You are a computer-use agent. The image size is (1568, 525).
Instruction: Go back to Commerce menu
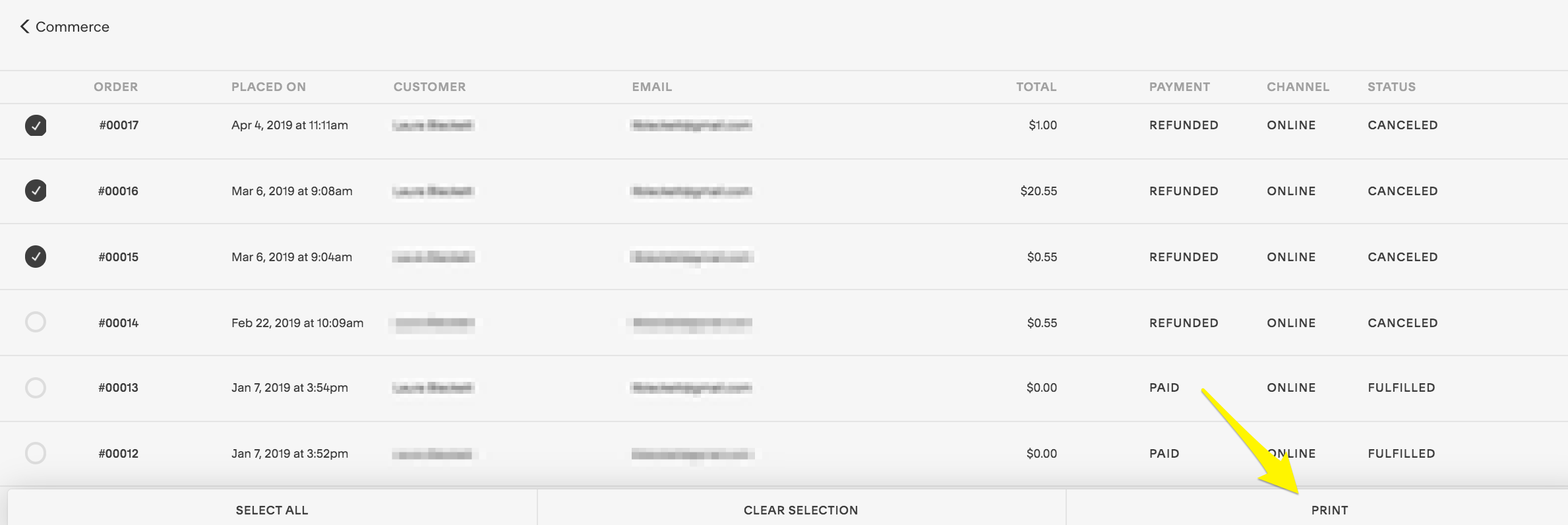72,27
